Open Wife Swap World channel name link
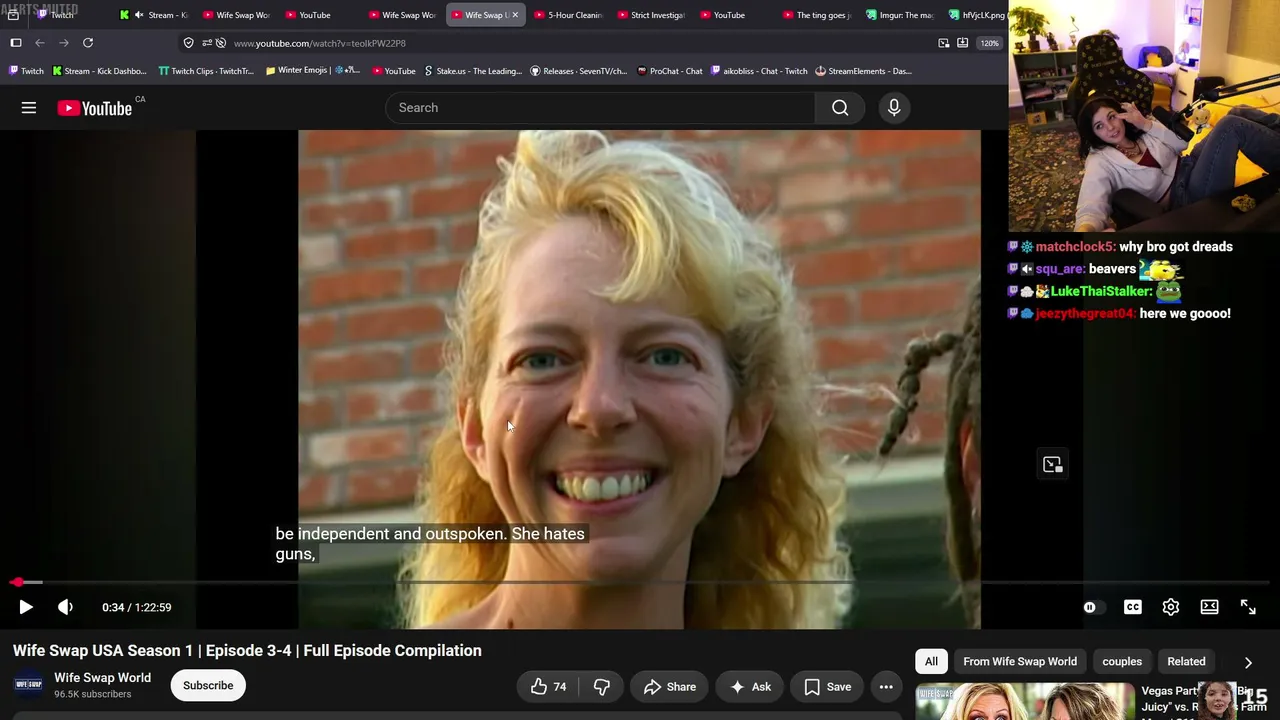 coord(102,677)
